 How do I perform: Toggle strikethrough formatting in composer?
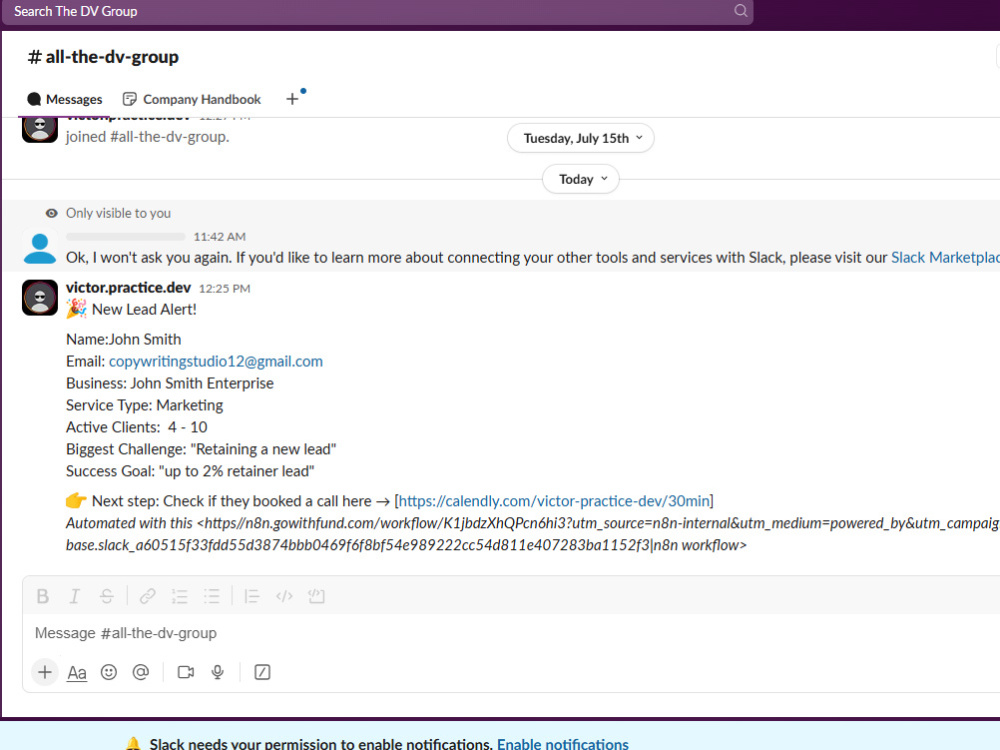click(x=107, y=596)
